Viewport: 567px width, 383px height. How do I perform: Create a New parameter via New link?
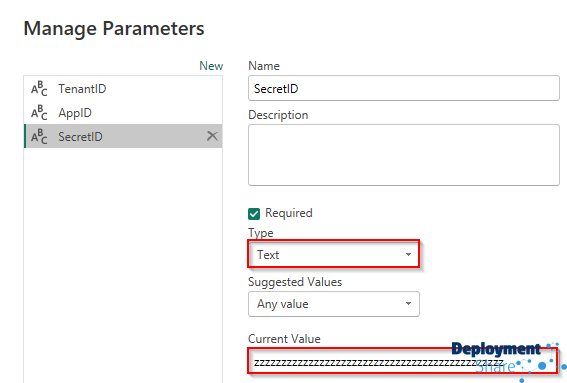point(211,66)
